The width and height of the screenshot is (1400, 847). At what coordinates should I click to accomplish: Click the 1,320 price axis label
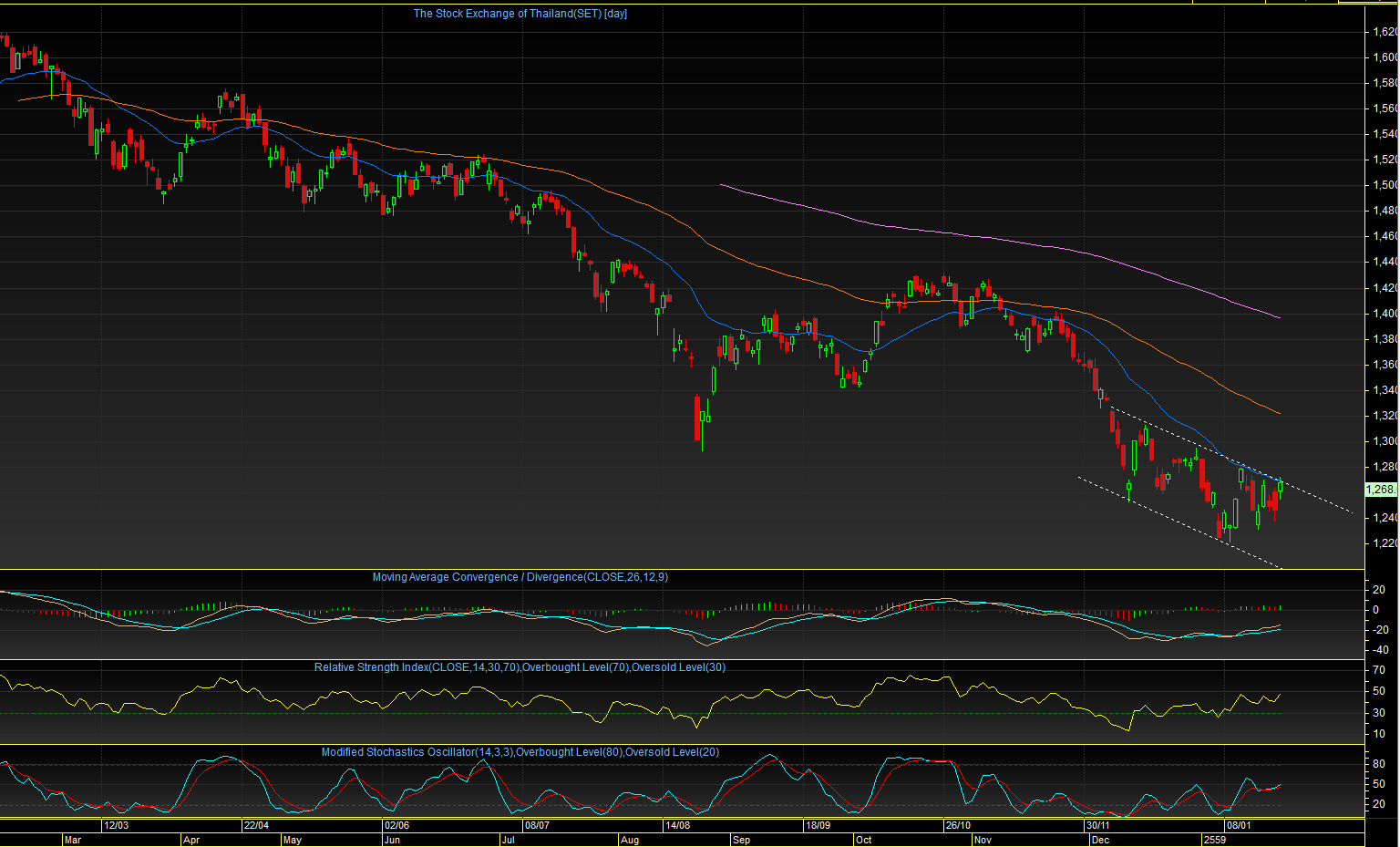click(1385, 416)
